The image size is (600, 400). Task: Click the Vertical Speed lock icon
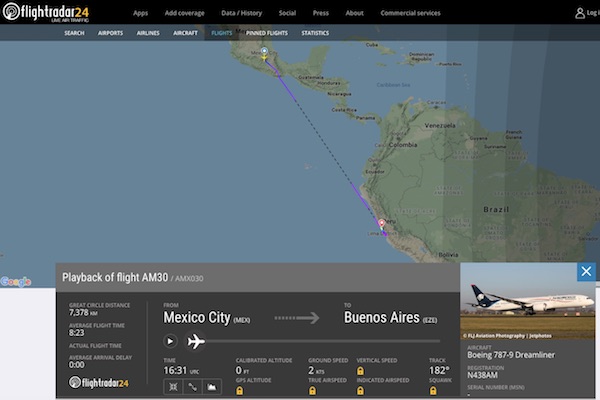[360, 371]
